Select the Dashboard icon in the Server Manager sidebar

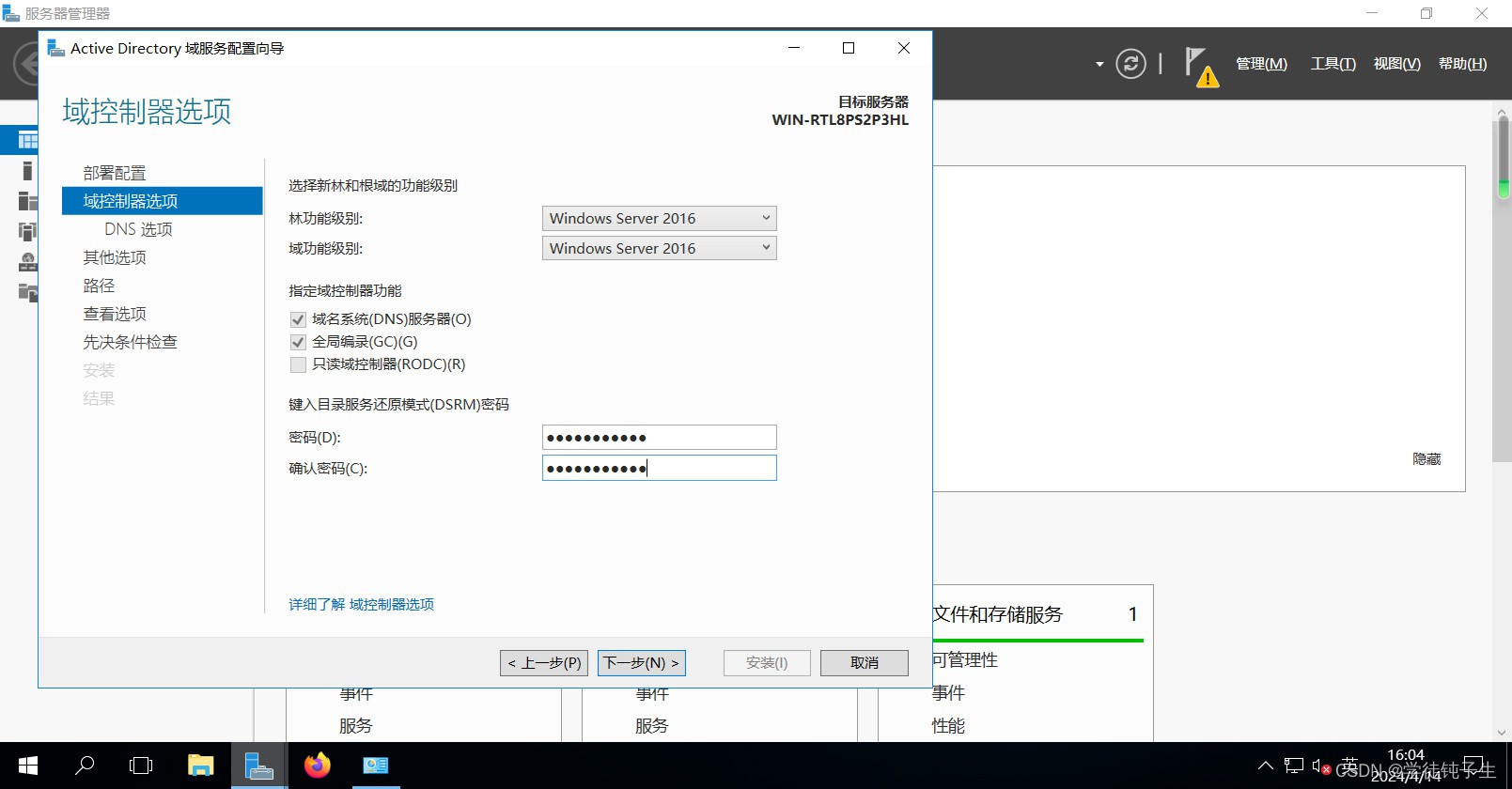pyautogui.click(x=28, y=141)
